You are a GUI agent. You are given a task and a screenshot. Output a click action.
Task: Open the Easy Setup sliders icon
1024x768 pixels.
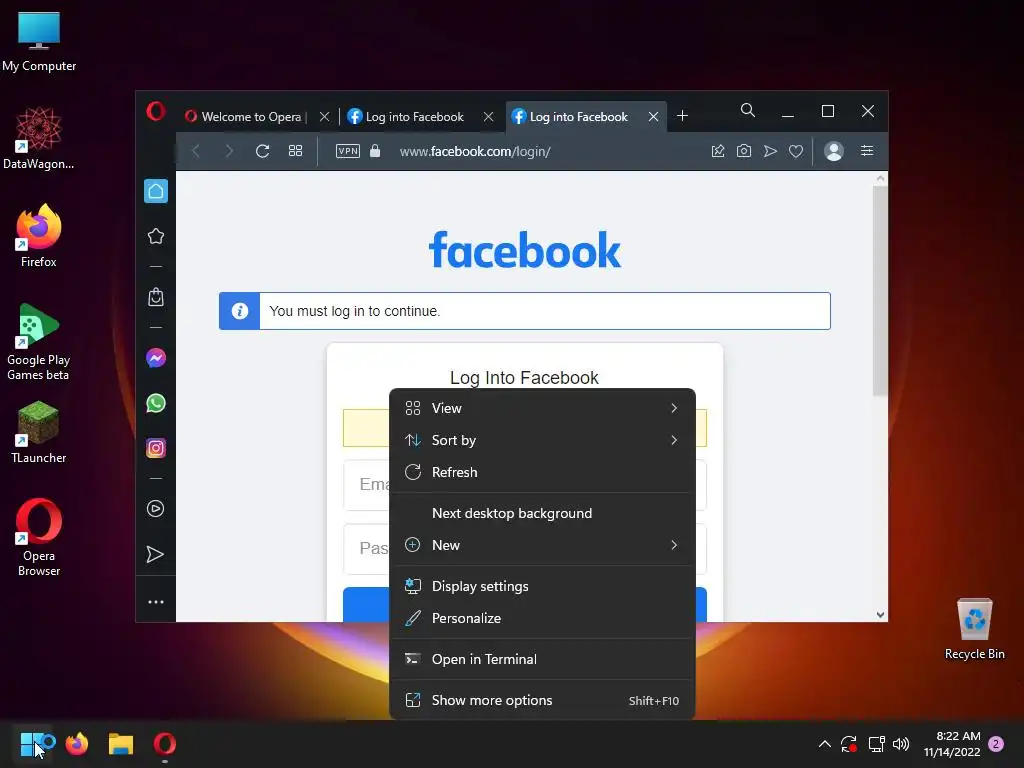[867, 151]
